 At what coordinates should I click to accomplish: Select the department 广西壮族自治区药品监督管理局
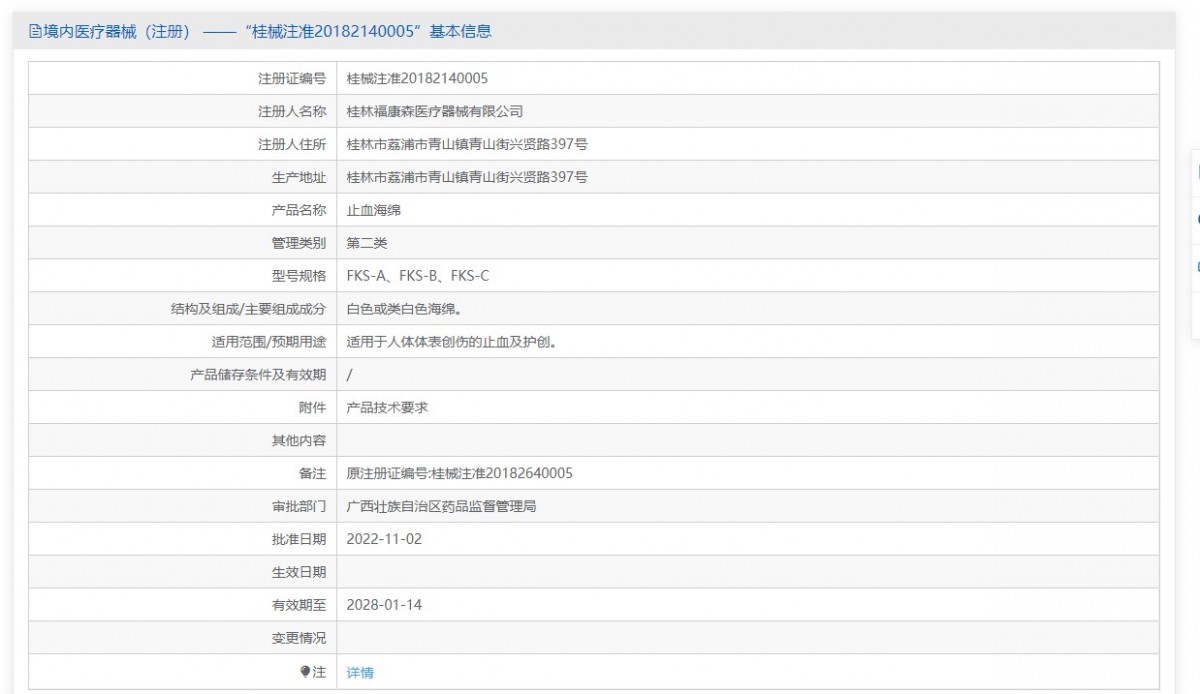point(441,507)
